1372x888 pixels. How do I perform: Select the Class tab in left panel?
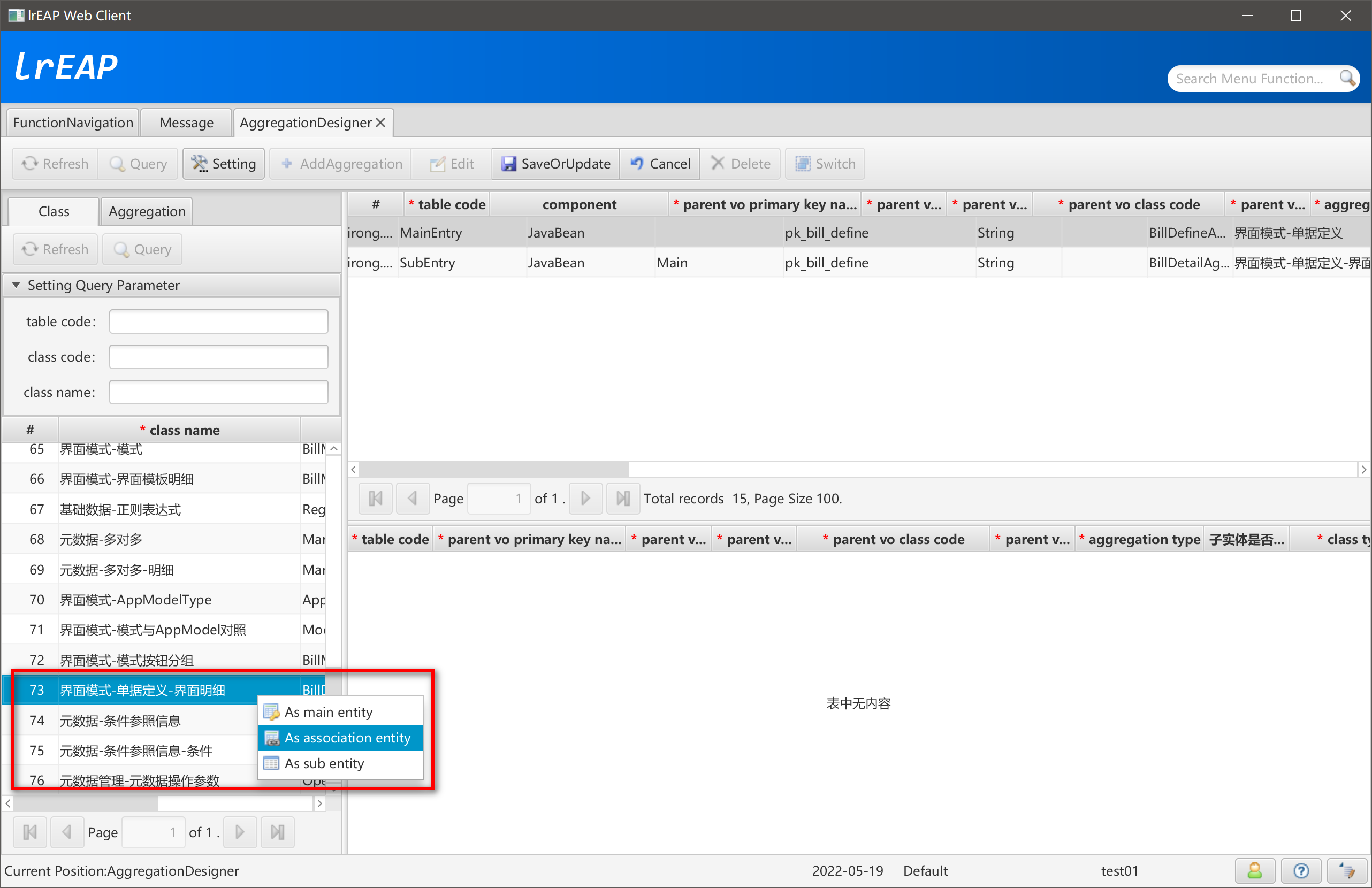coord(54,211)
